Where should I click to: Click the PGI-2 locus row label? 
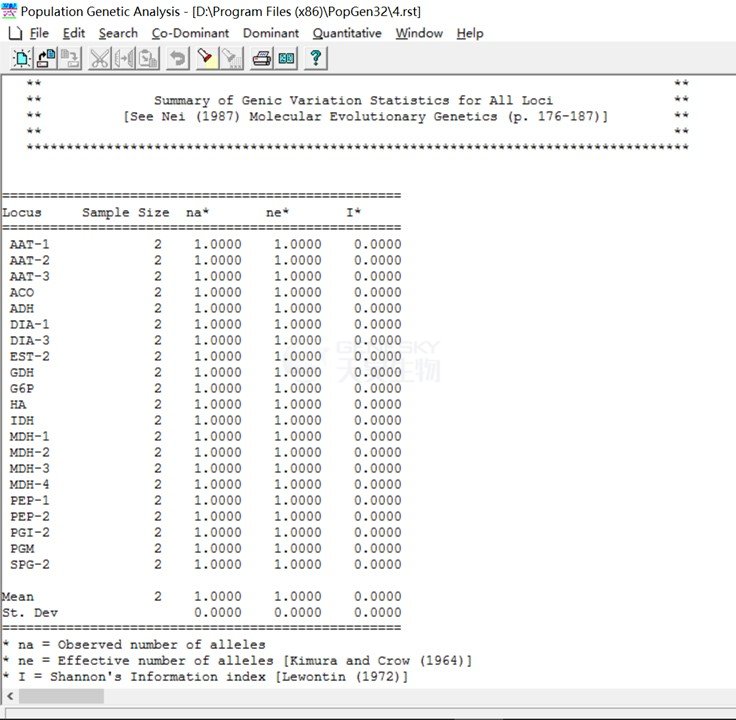click(x=30, y=533)
